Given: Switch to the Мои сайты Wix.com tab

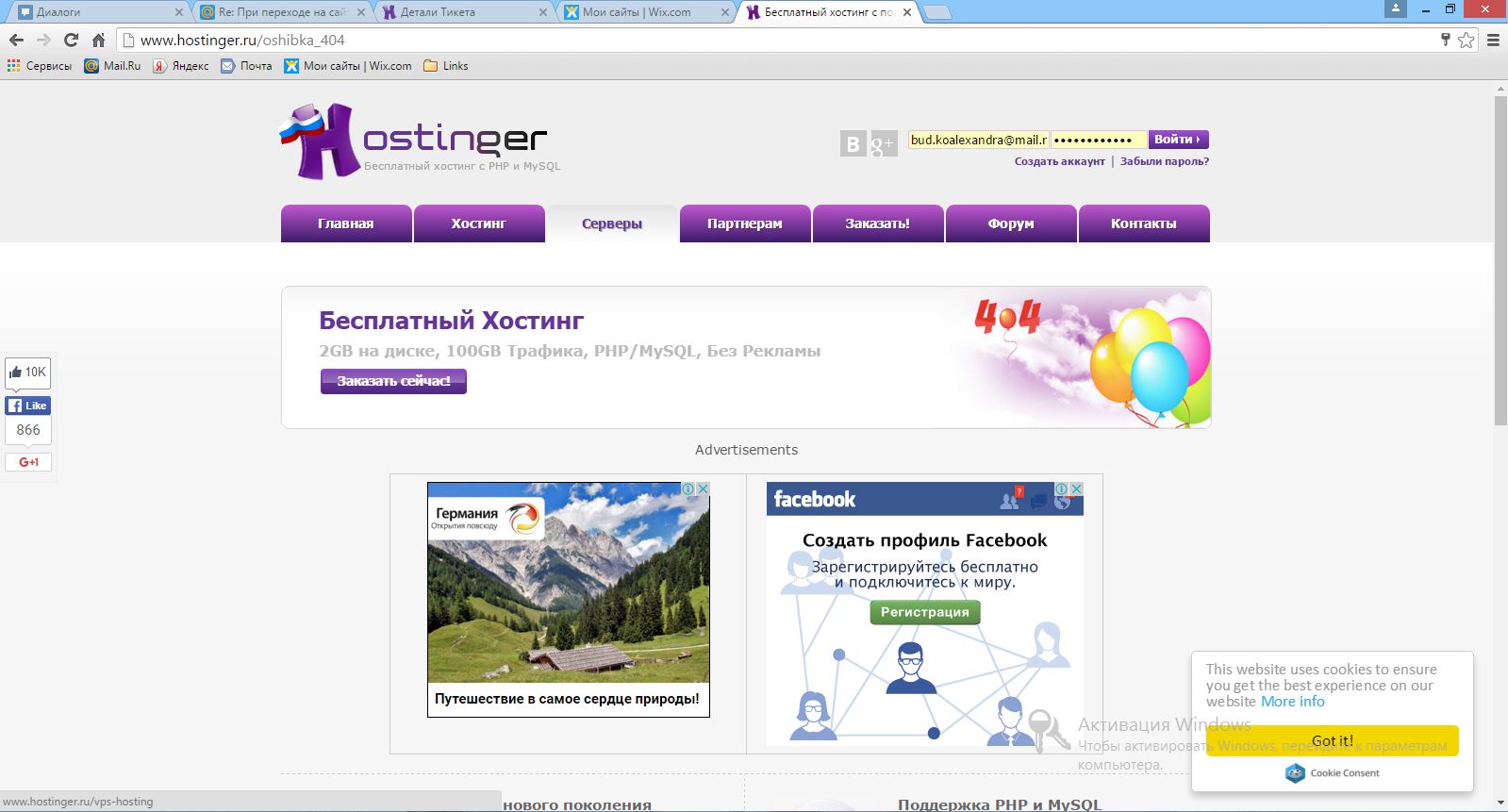Looking at the screenshot, I should (644, 12).
